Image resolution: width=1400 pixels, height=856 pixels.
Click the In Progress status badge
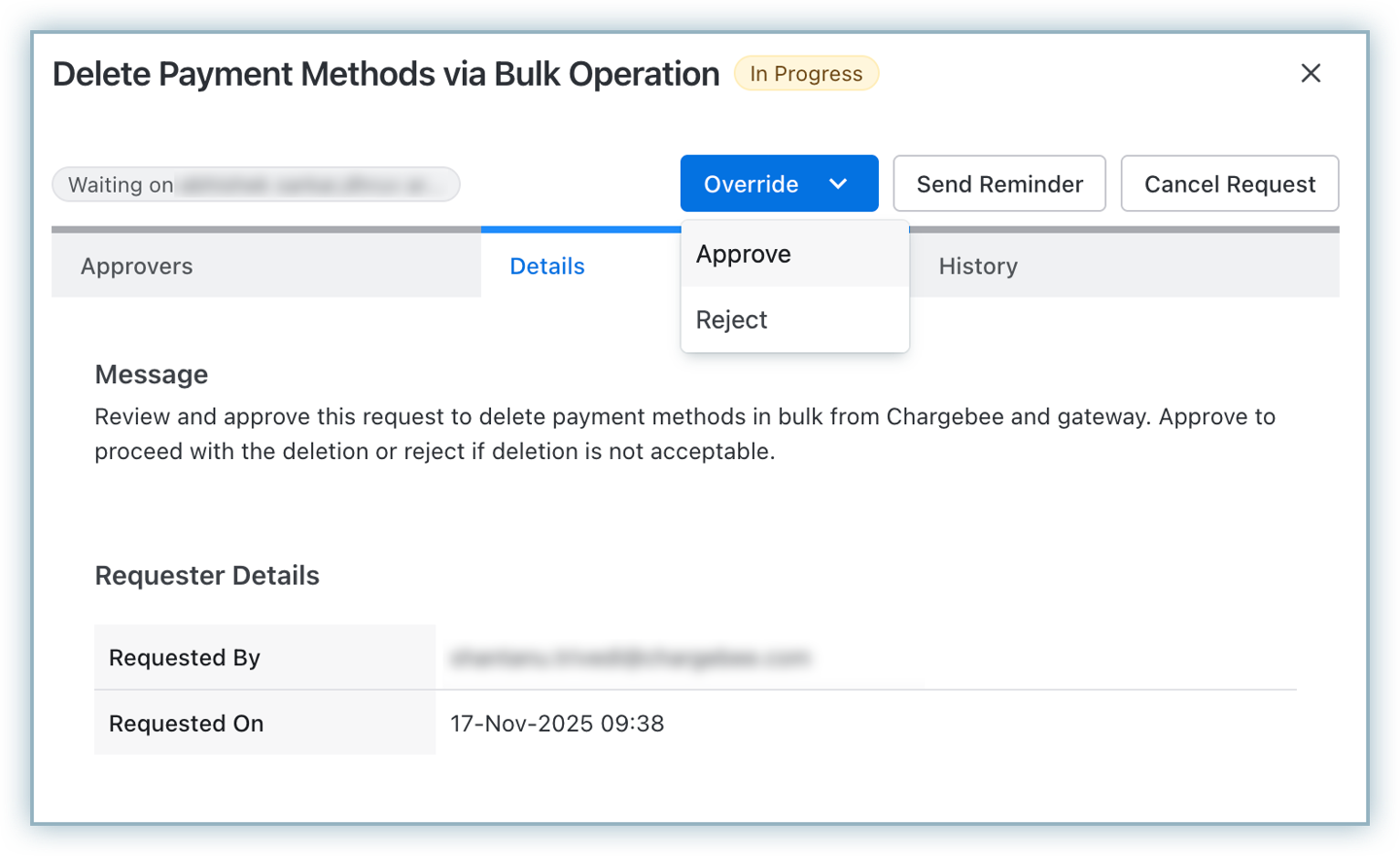click(x=806, y=74)
